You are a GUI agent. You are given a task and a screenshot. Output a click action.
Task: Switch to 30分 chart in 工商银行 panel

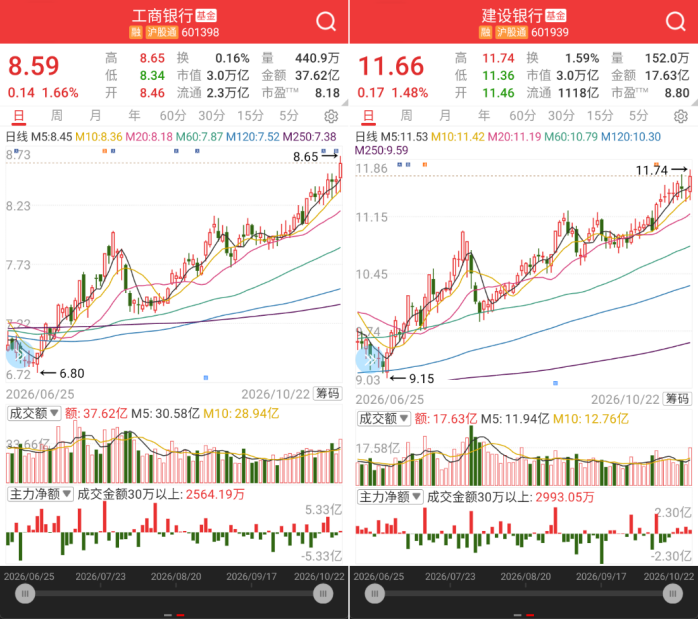[x=211, y=116]
